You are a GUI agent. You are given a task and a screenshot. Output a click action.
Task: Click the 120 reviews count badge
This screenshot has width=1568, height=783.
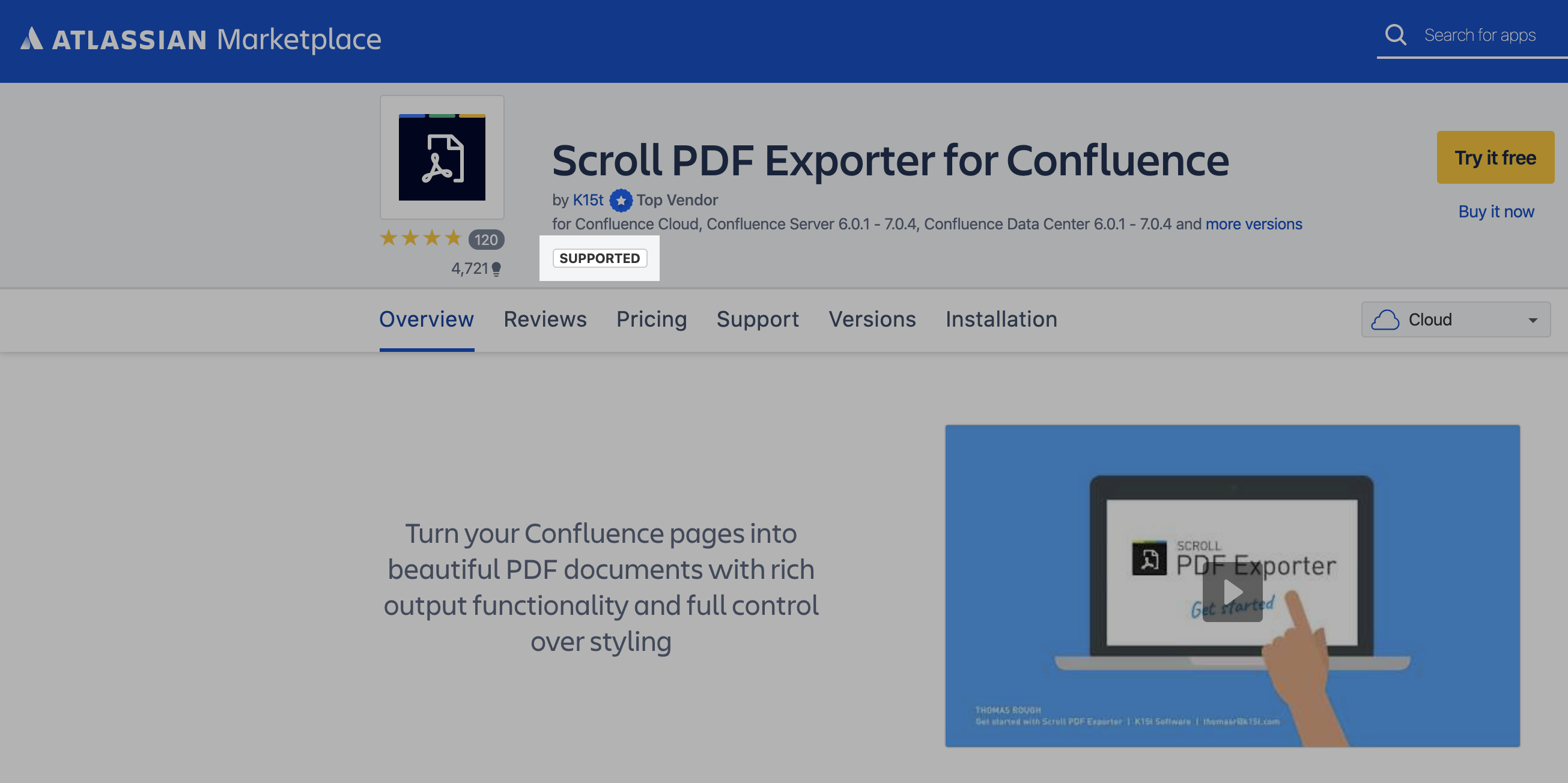coord(487,240)
